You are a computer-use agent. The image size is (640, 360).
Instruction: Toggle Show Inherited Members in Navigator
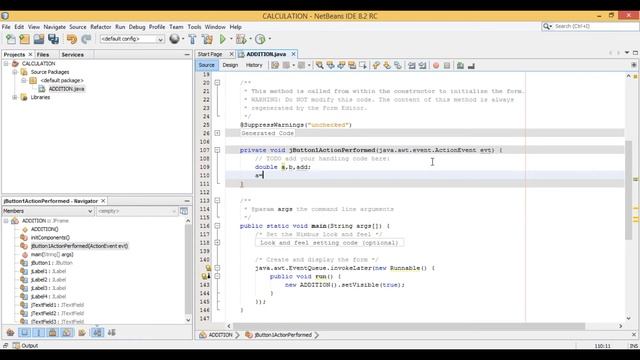coord(11,333)
